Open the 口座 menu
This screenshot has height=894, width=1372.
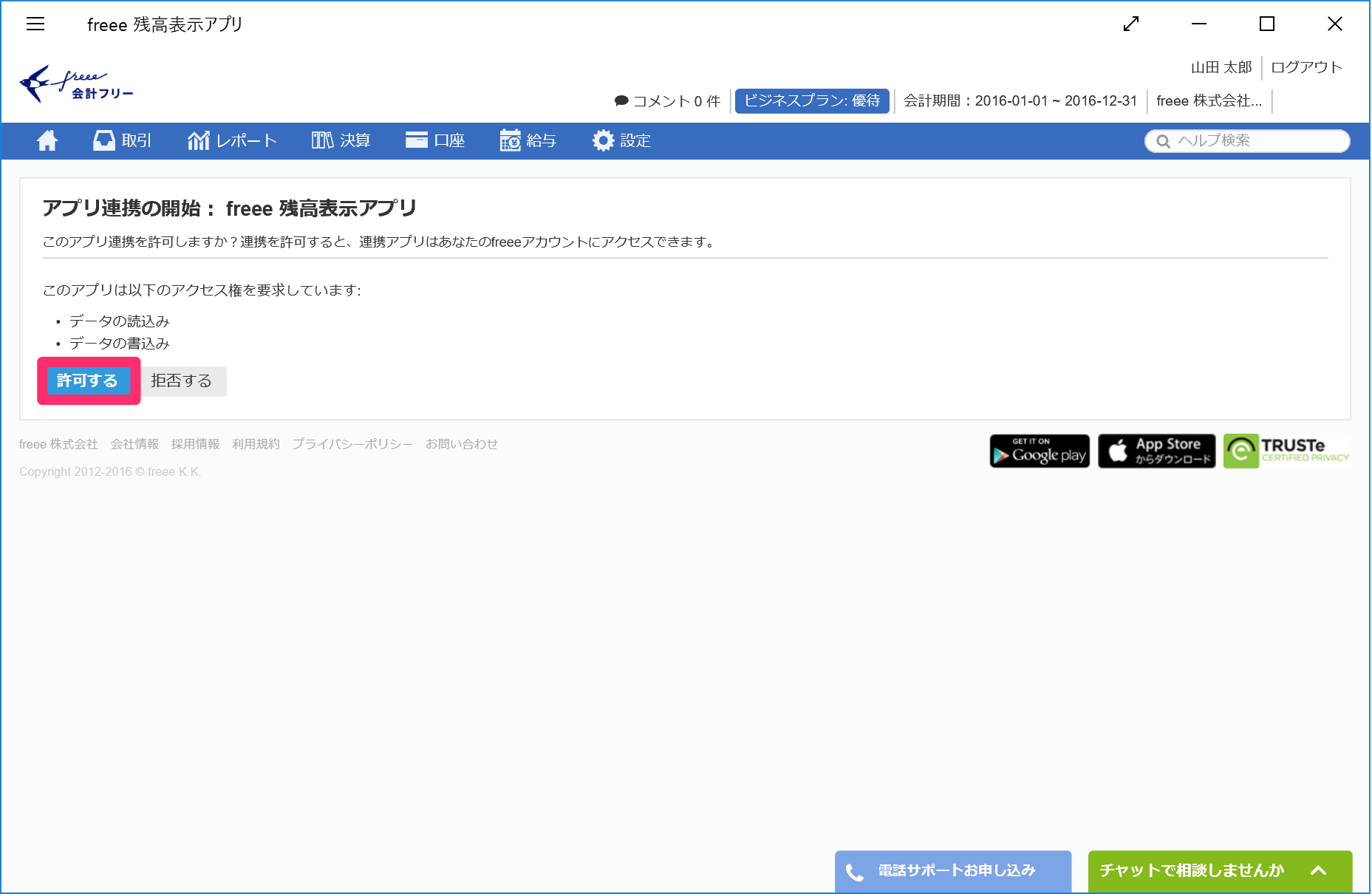click(x=435, y=140)
